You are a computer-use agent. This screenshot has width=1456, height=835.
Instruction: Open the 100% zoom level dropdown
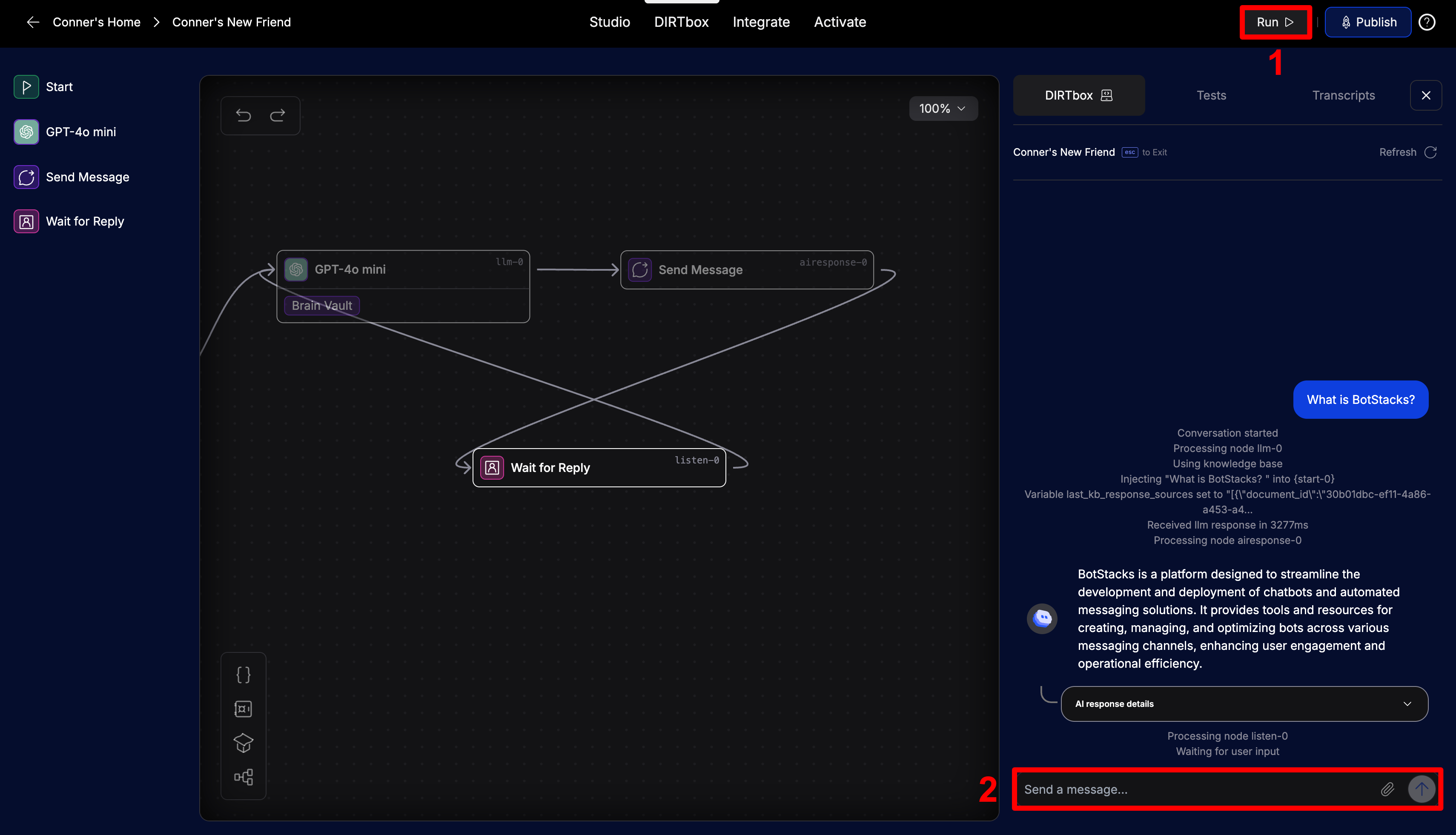tap(943, 109)
